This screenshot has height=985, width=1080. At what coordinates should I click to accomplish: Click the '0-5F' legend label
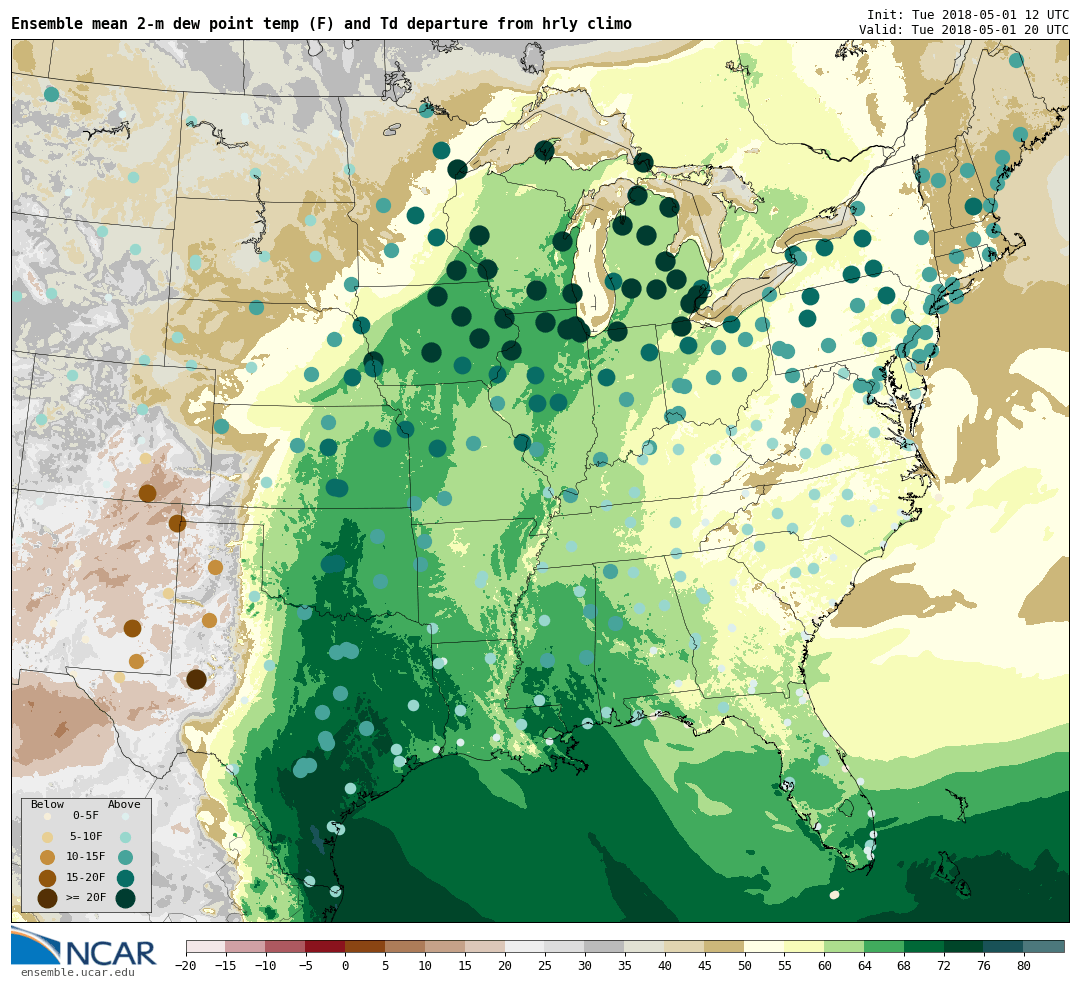click(x=85, y=816)
